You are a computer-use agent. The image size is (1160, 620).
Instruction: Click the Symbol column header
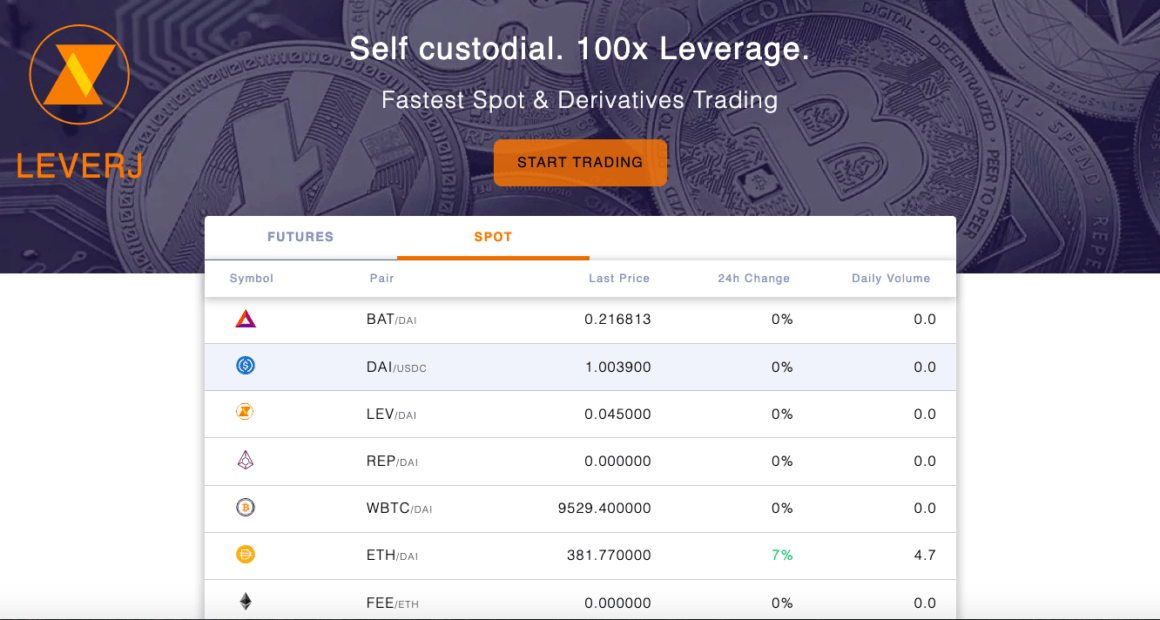click(251, 278)
